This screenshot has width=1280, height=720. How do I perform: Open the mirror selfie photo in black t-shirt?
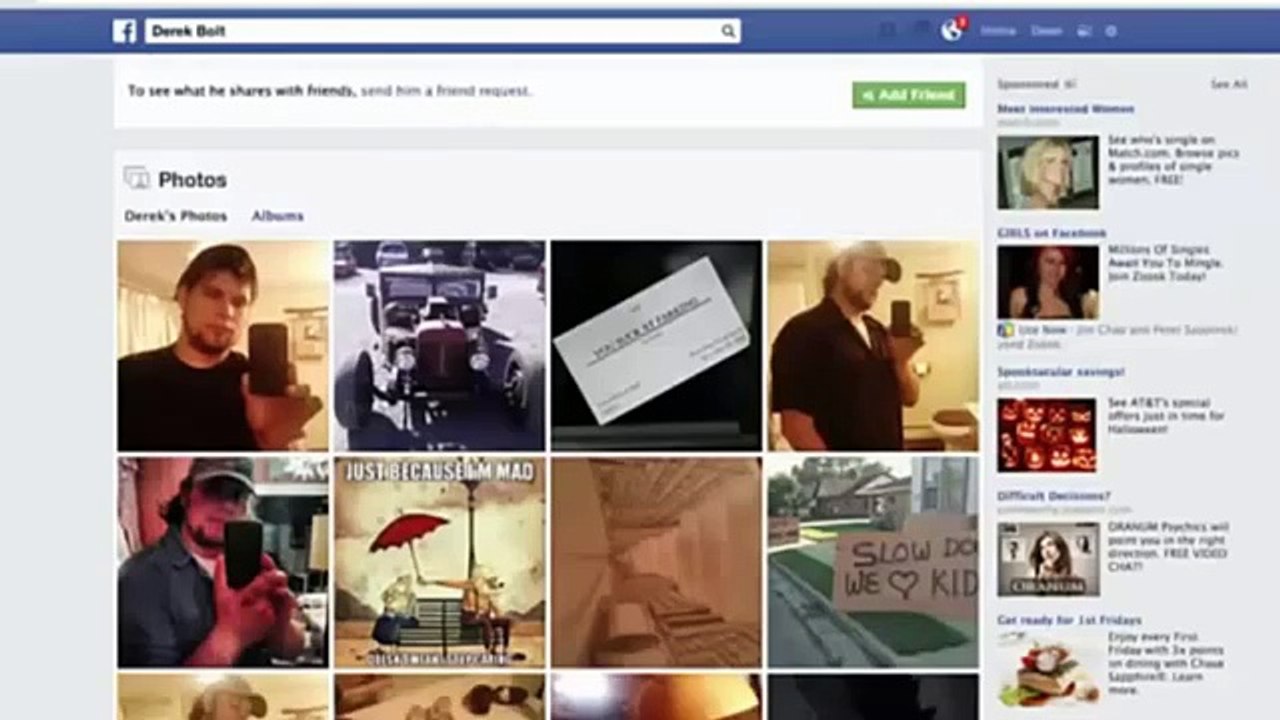tap(223, 346)
